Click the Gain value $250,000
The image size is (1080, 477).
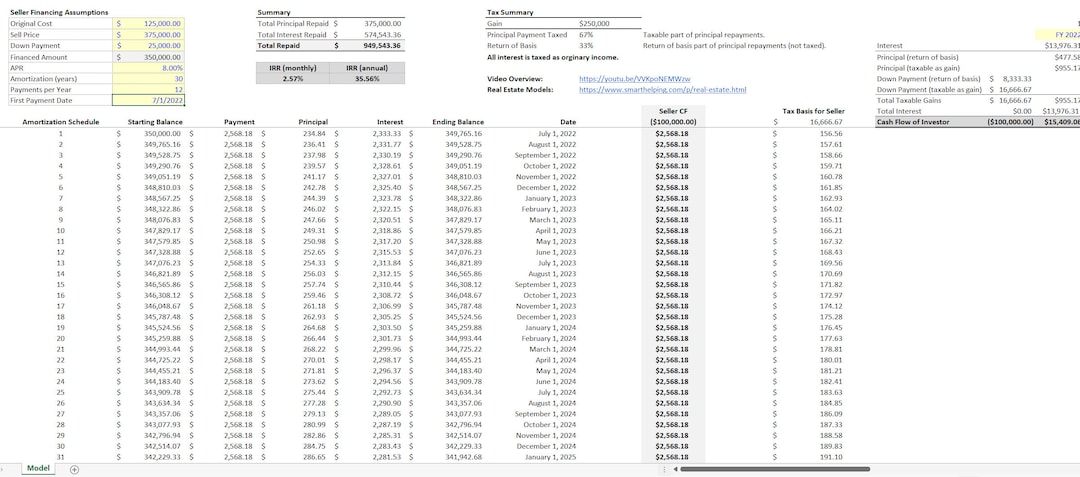coord(594,23)
